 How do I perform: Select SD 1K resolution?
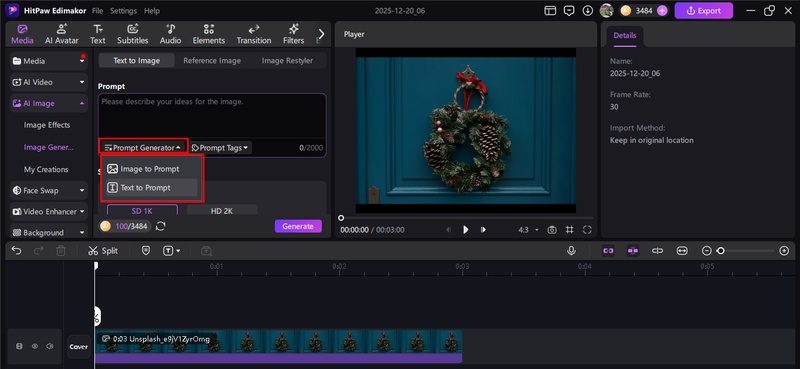142,210
